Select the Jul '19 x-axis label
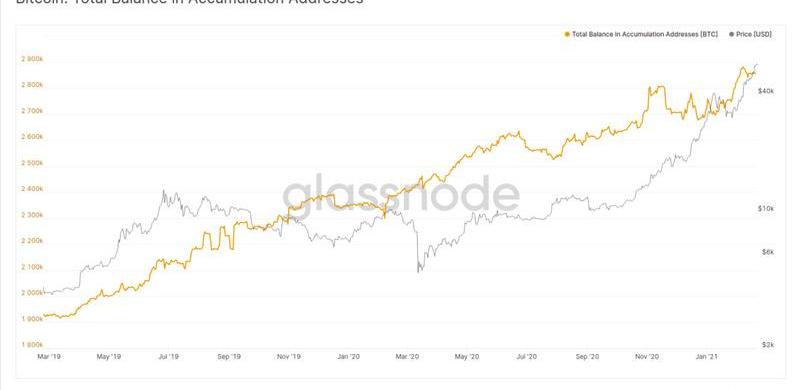The height and width of the screenshot is (390, 800). (169, 357)
